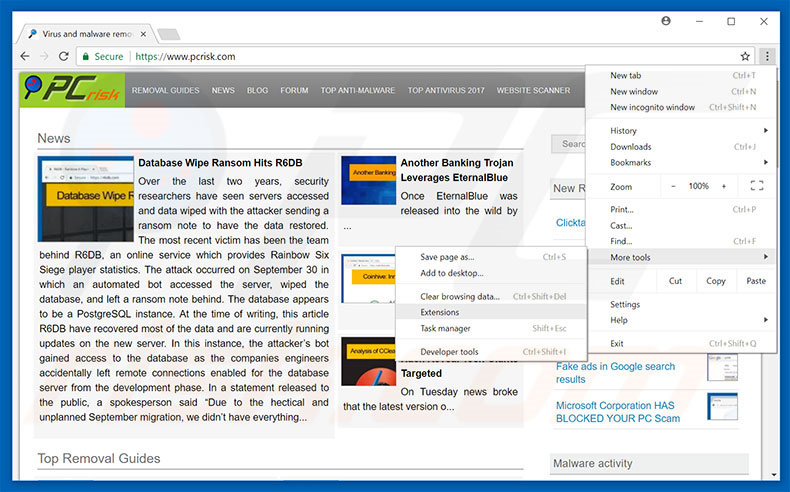Close the Virus and malware removal tab
Viewport: 790px width, 492px height.
coord(143,34)
